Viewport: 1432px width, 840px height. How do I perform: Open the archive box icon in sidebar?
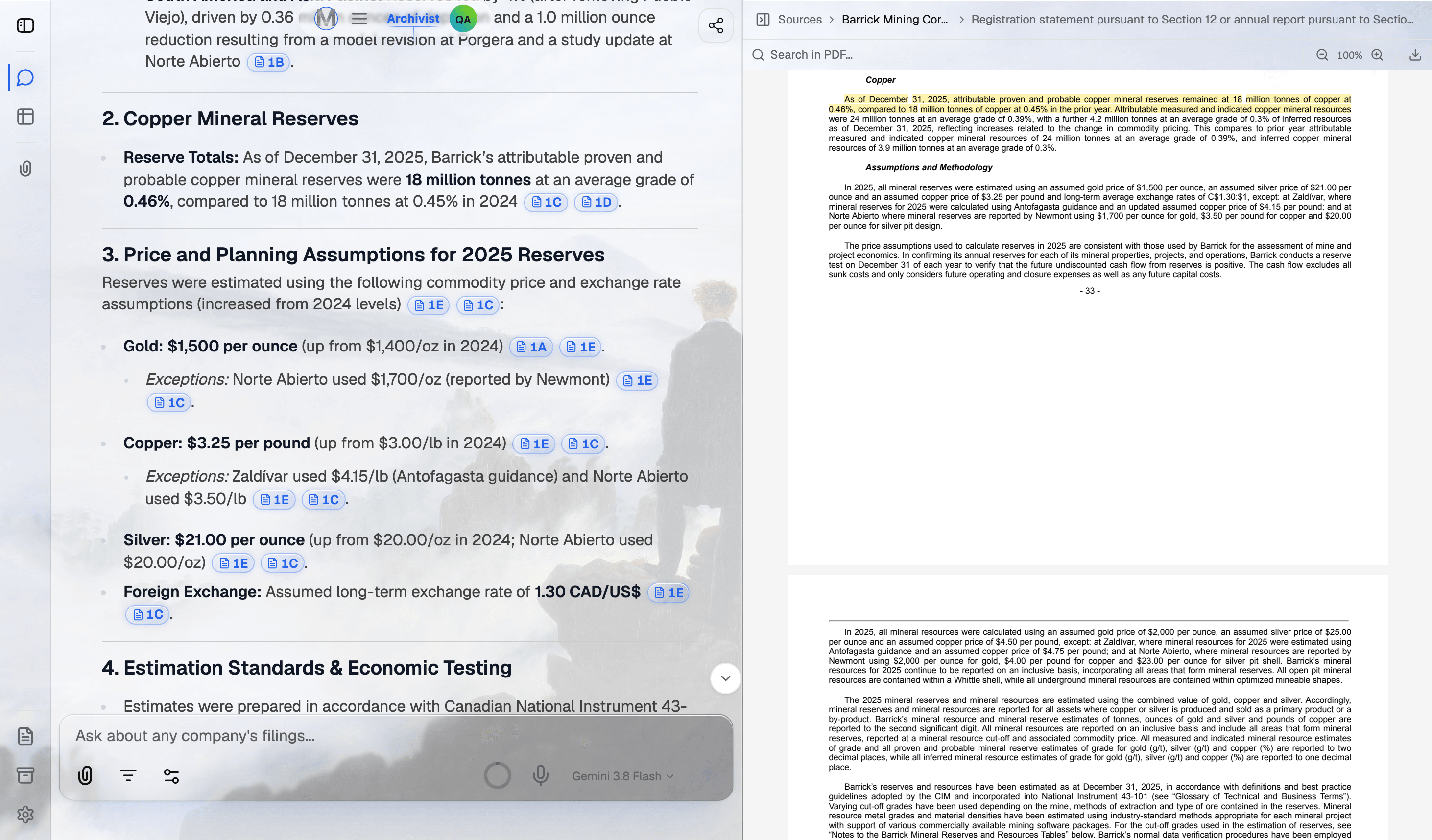point(25,775)
